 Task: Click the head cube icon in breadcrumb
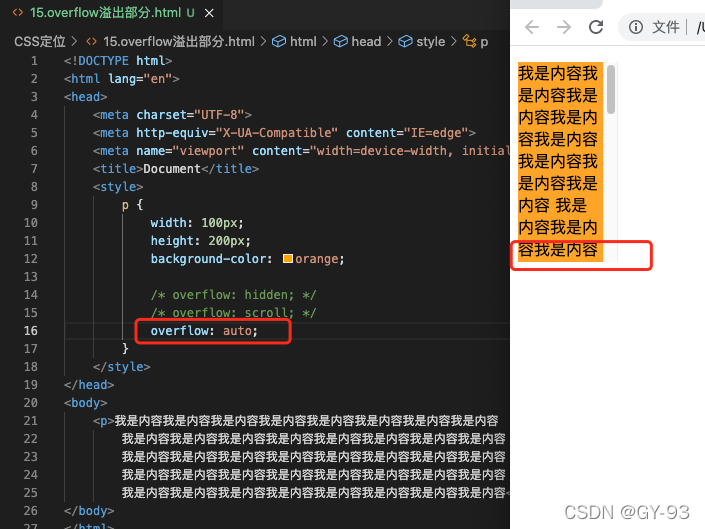coord(340,42)
